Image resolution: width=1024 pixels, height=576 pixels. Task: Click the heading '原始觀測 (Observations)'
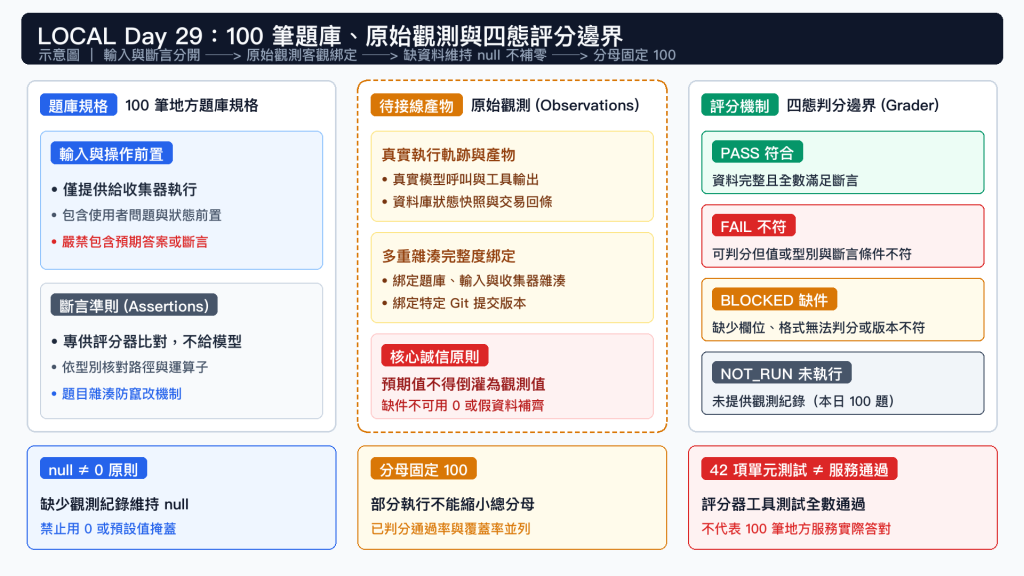coord(554,105)
